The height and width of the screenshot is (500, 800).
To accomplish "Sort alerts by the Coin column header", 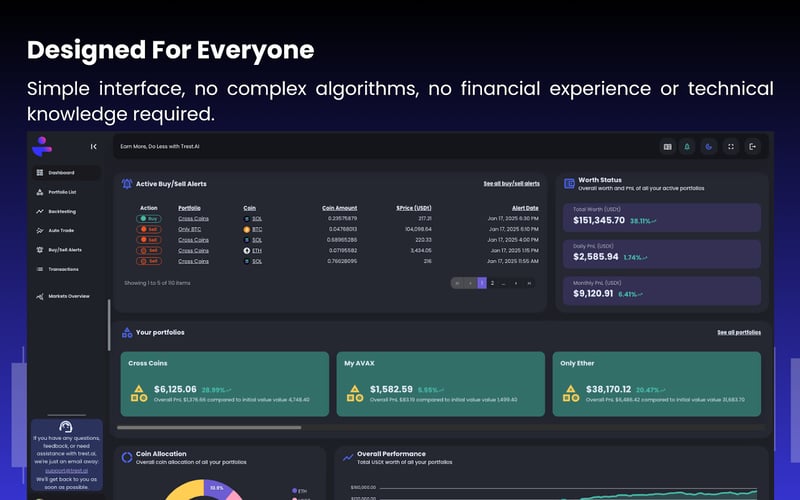I will click(249, 208).
